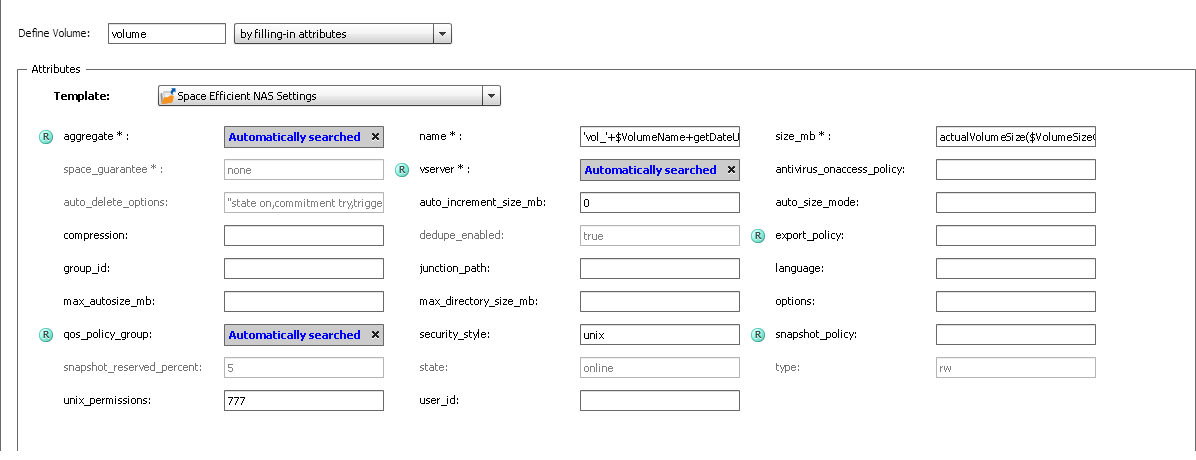This screenshot has width=1196, height=460.
Task: Click the resource icon beside export_policy
Action: point(758,236)
